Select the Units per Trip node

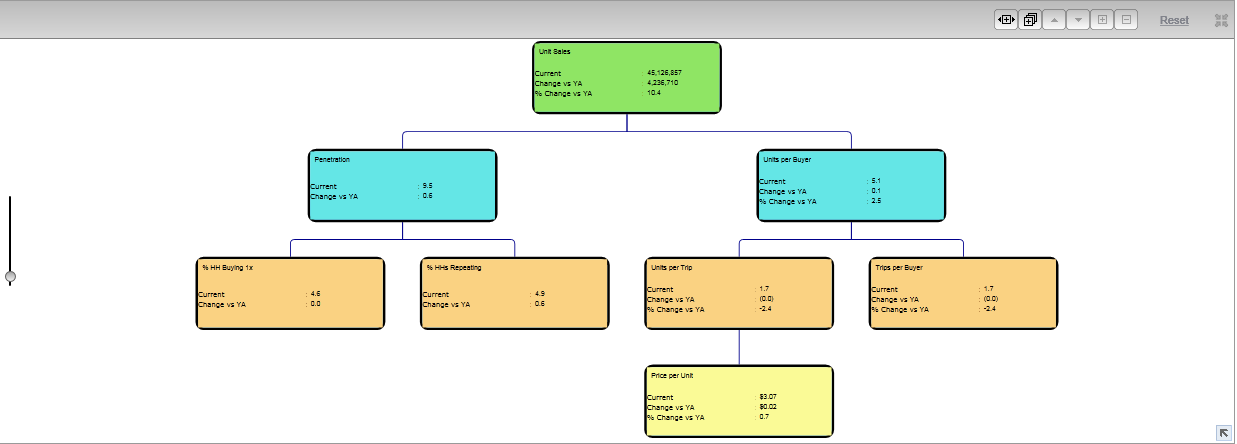(x=739, y=293)
